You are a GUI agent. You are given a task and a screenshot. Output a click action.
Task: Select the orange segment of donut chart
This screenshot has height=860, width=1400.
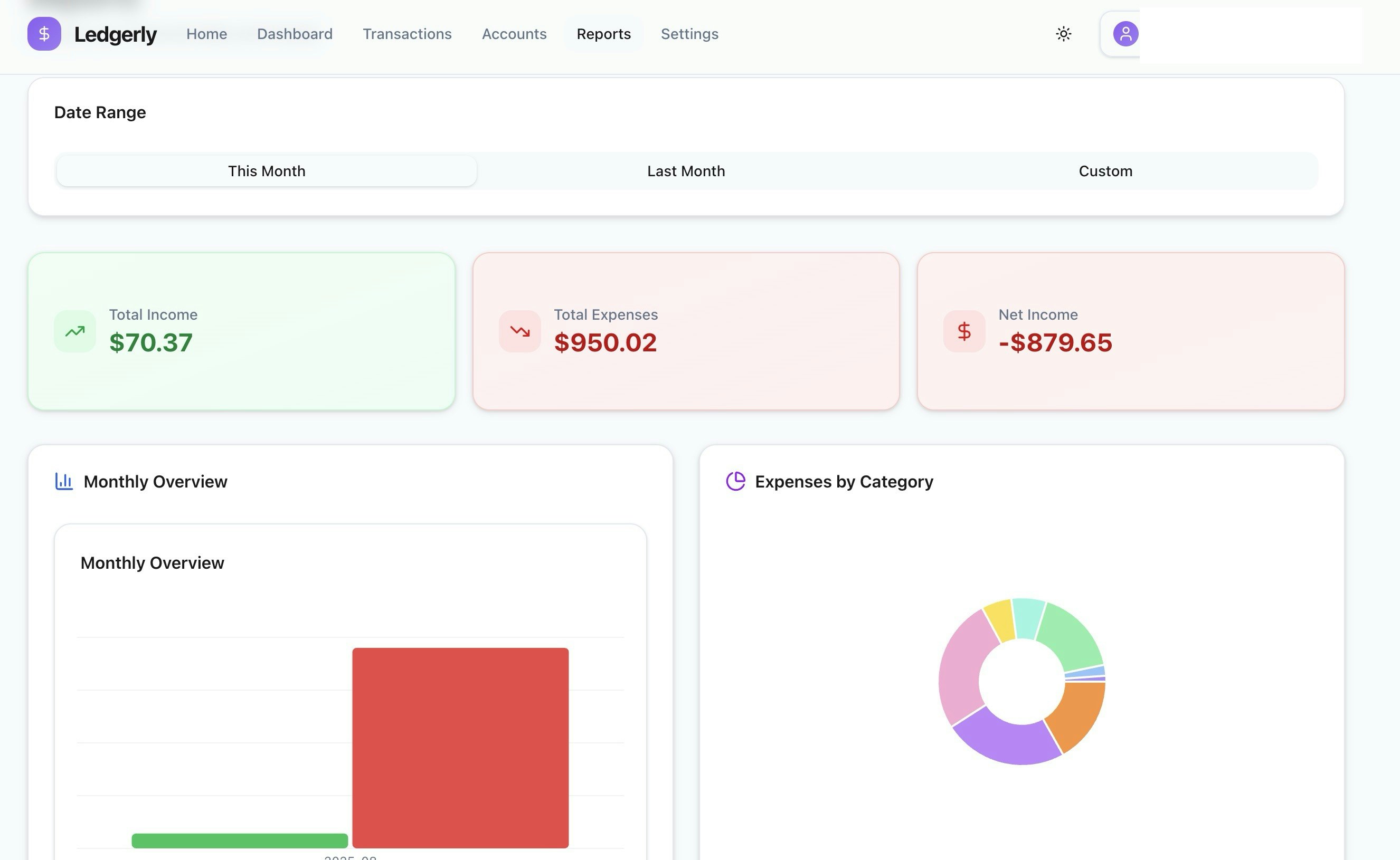(1079, 714)
